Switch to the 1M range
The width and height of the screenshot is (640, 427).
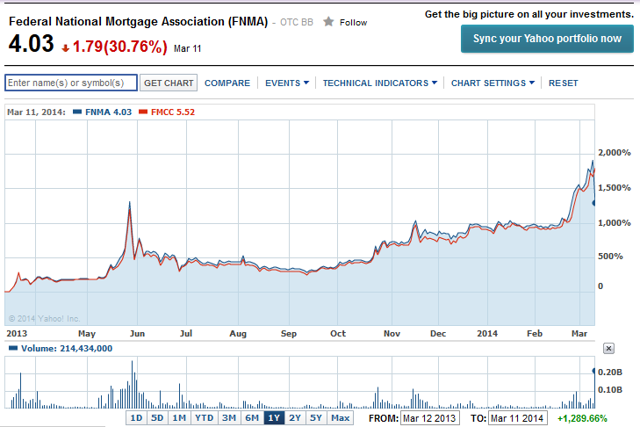point(179,418)
